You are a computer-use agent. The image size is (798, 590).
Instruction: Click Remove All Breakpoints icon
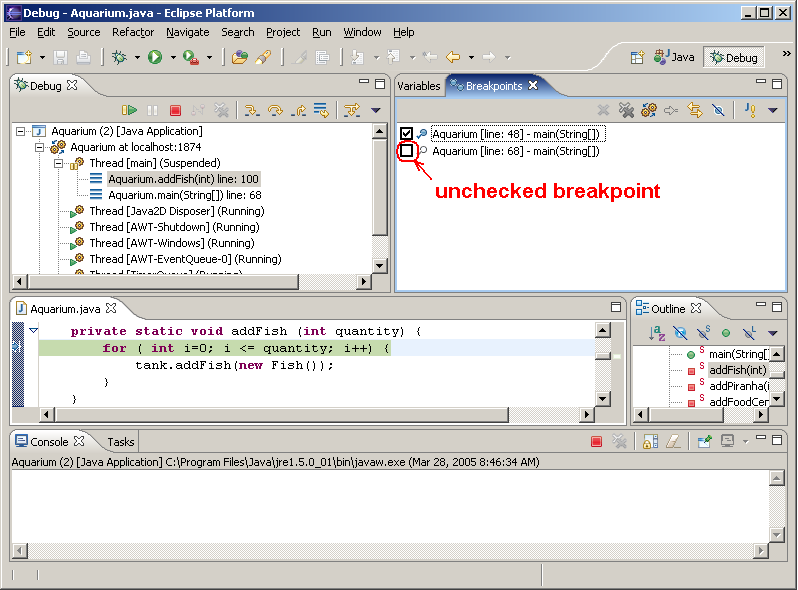[x=626, y=110]
